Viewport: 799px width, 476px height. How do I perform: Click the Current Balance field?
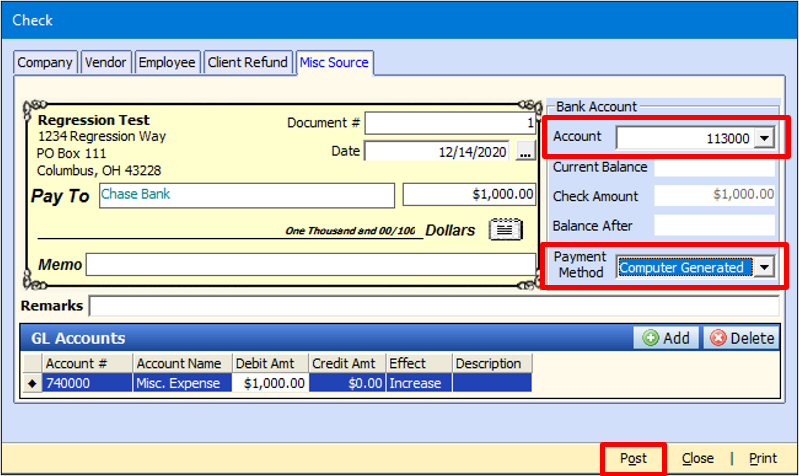(714, 167)
